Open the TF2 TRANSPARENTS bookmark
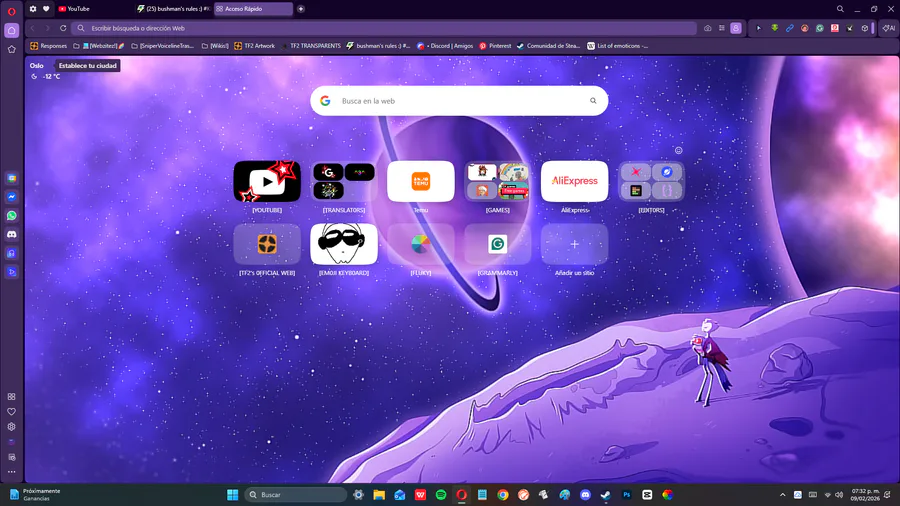This screenshot has height=506, width=900. click(311, 46)
